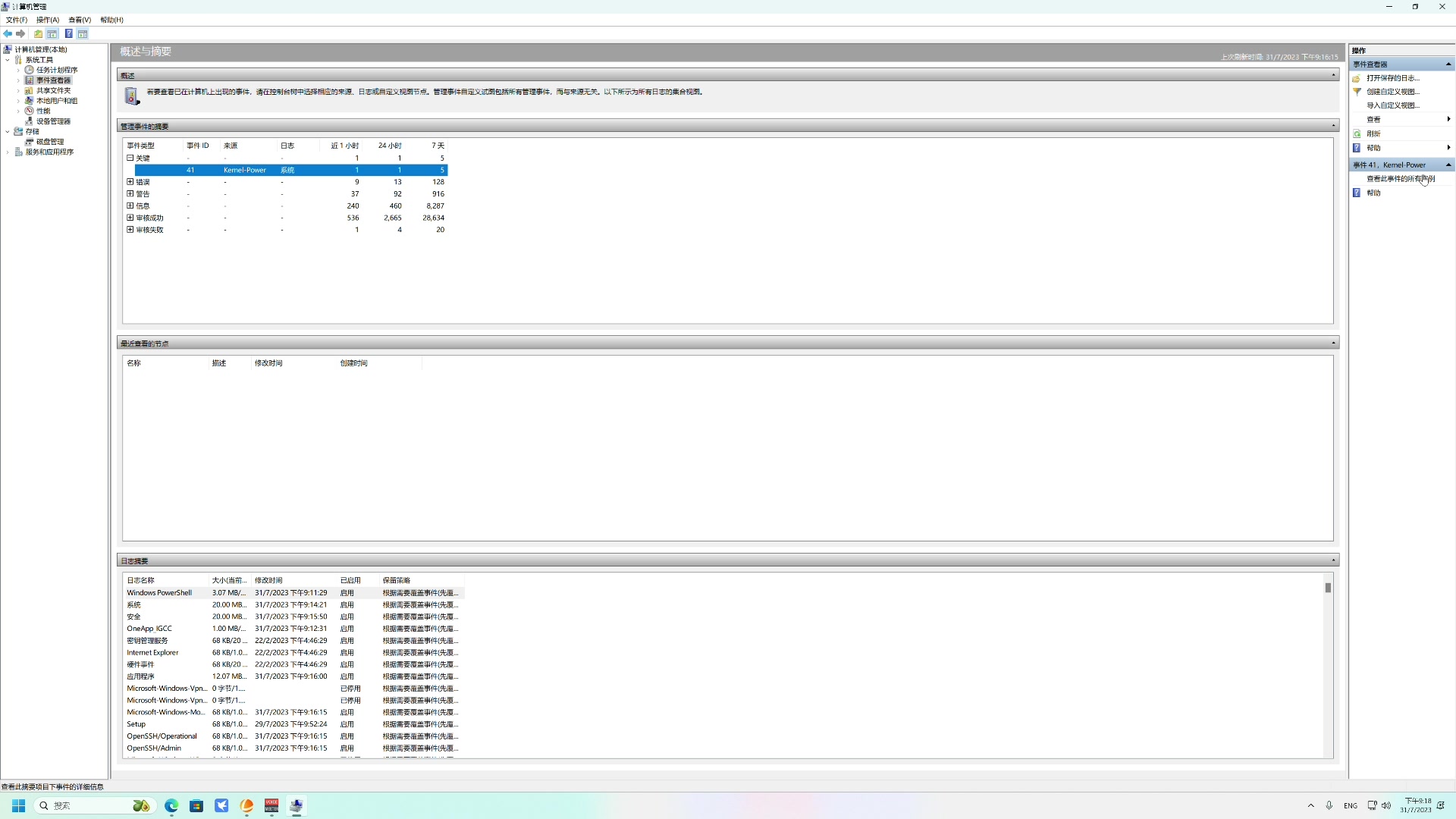The image size is (1456, 819).
Task: Select 性能 node in the tree
Action: point(43,111)
